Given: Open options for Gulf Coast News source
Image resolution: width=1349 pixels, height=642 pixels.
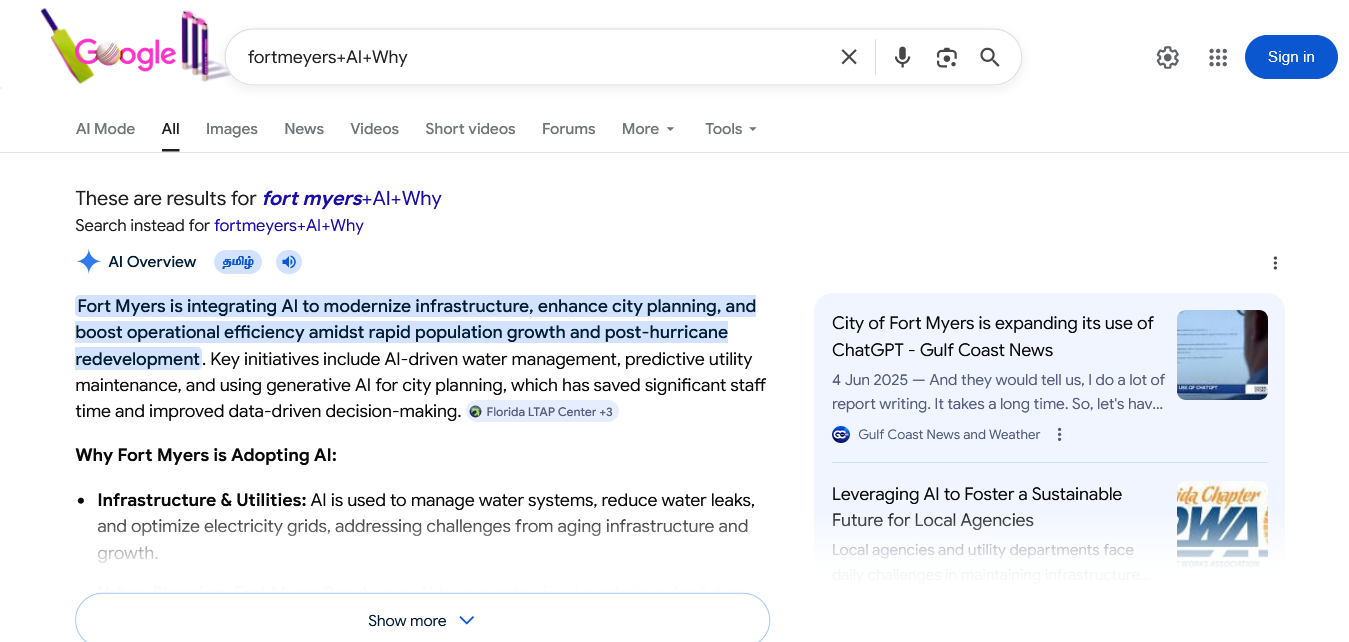Looking at the screenshot, I should click(1060, 435).
